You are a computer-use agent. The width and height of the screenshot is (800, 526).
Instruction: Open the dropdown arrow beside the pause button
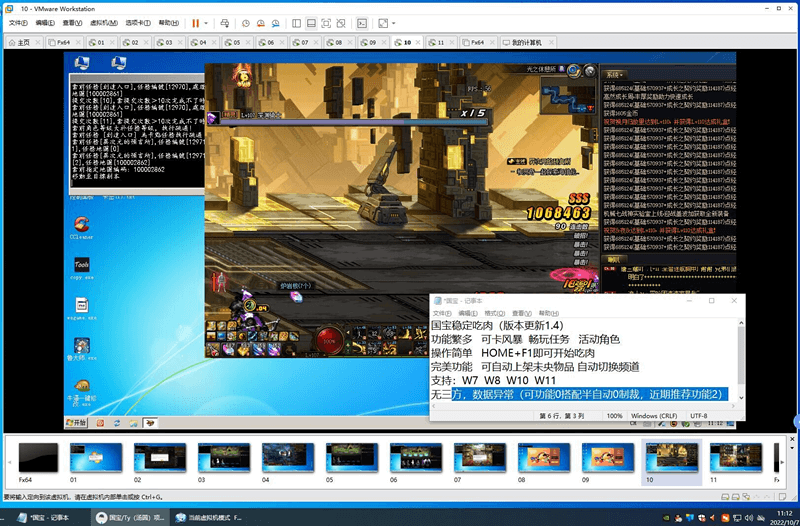pos(206,23)
